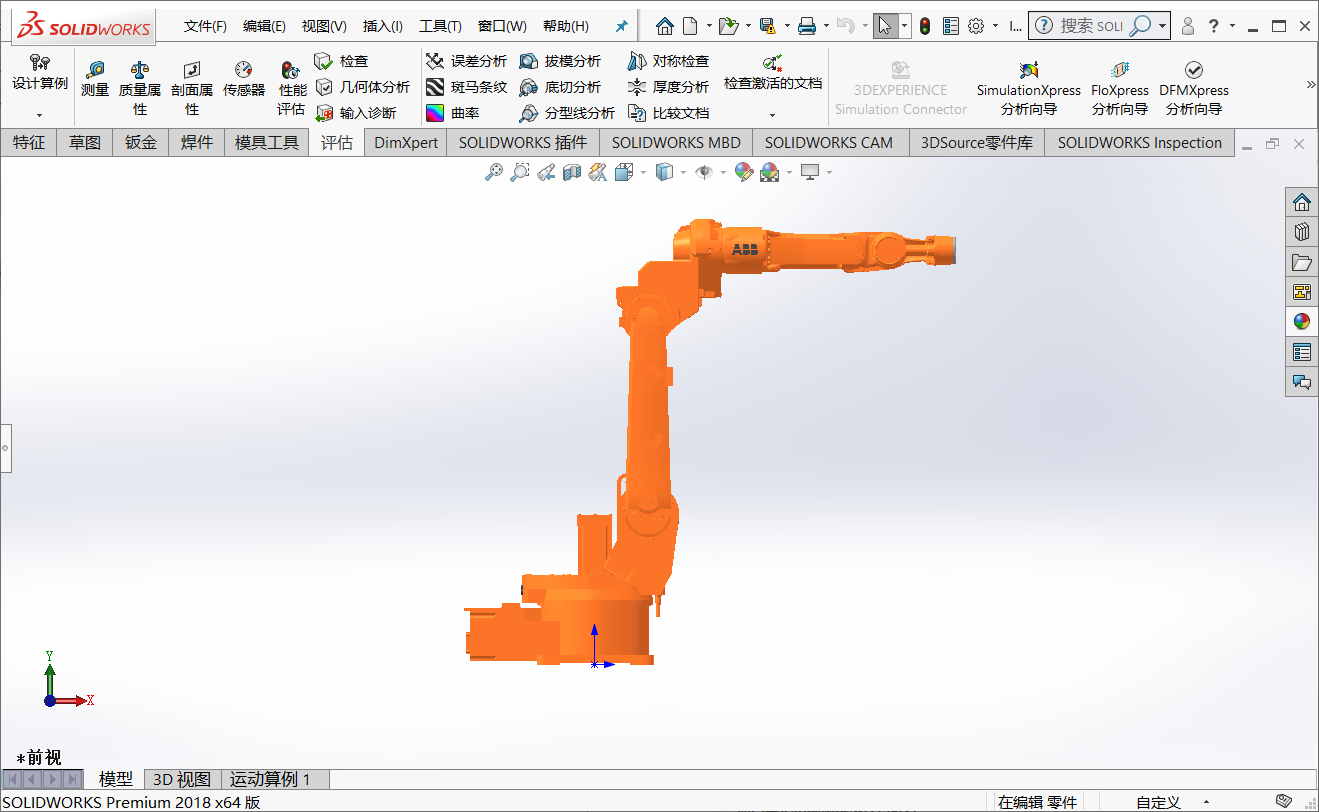Open the 工具(T) menu

click(x=440, y=26)
